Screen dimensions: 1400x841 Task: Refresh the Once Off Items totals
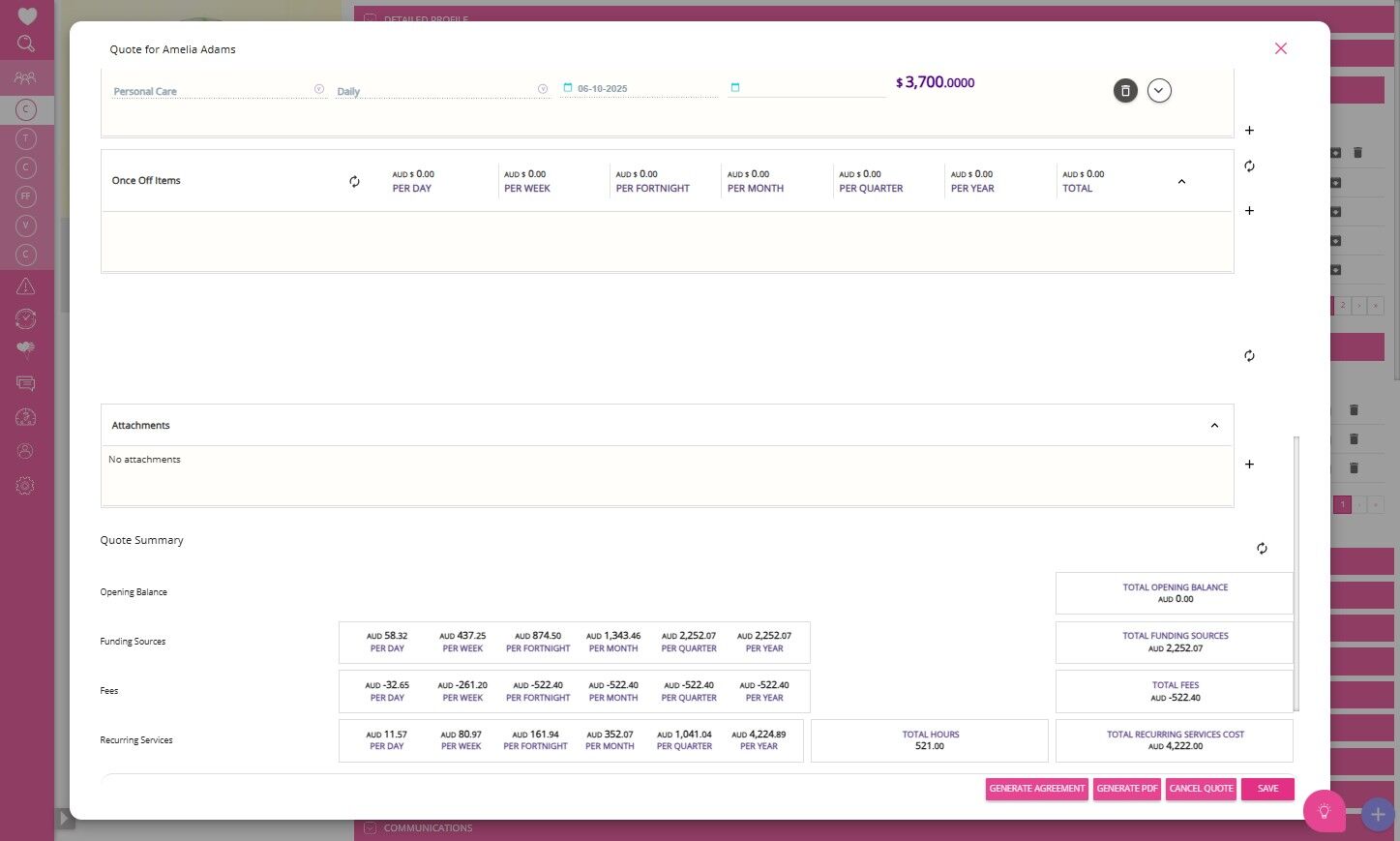point(354,182)
